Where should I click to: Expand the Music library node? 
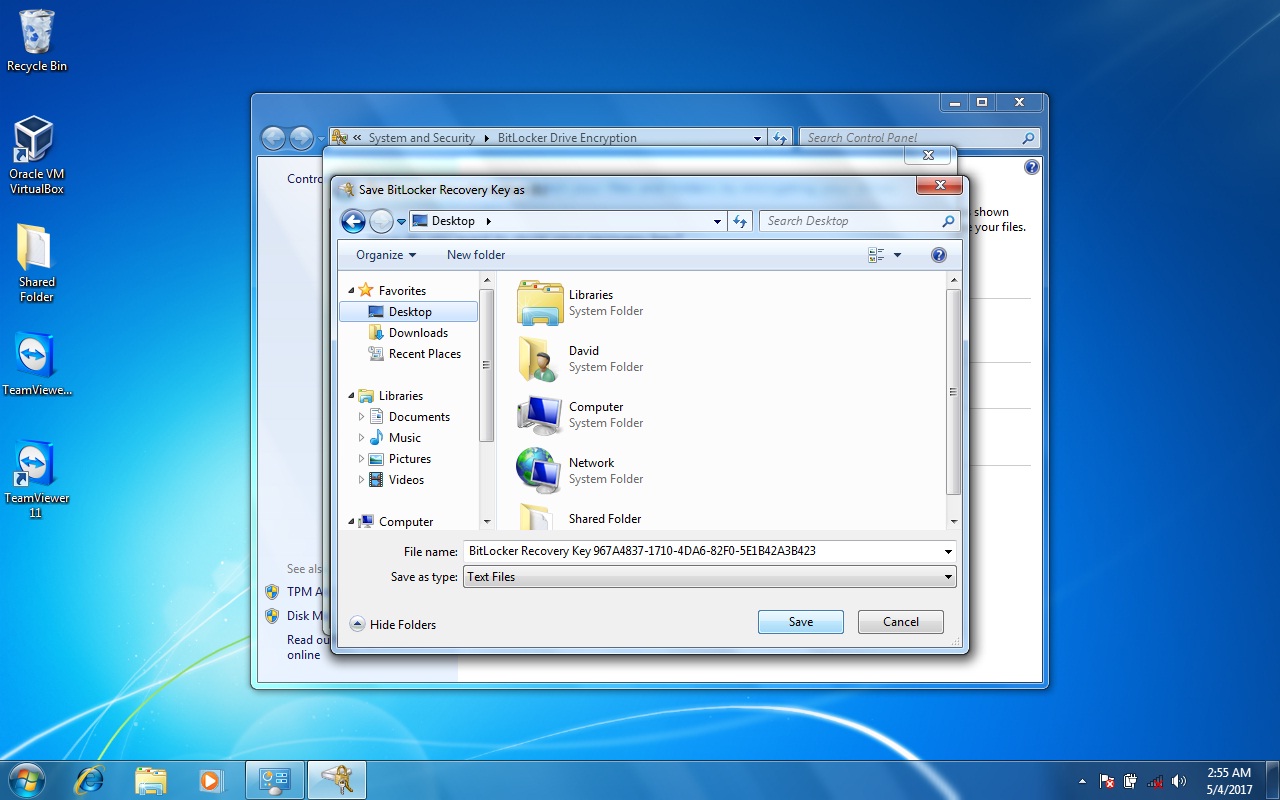361,438
